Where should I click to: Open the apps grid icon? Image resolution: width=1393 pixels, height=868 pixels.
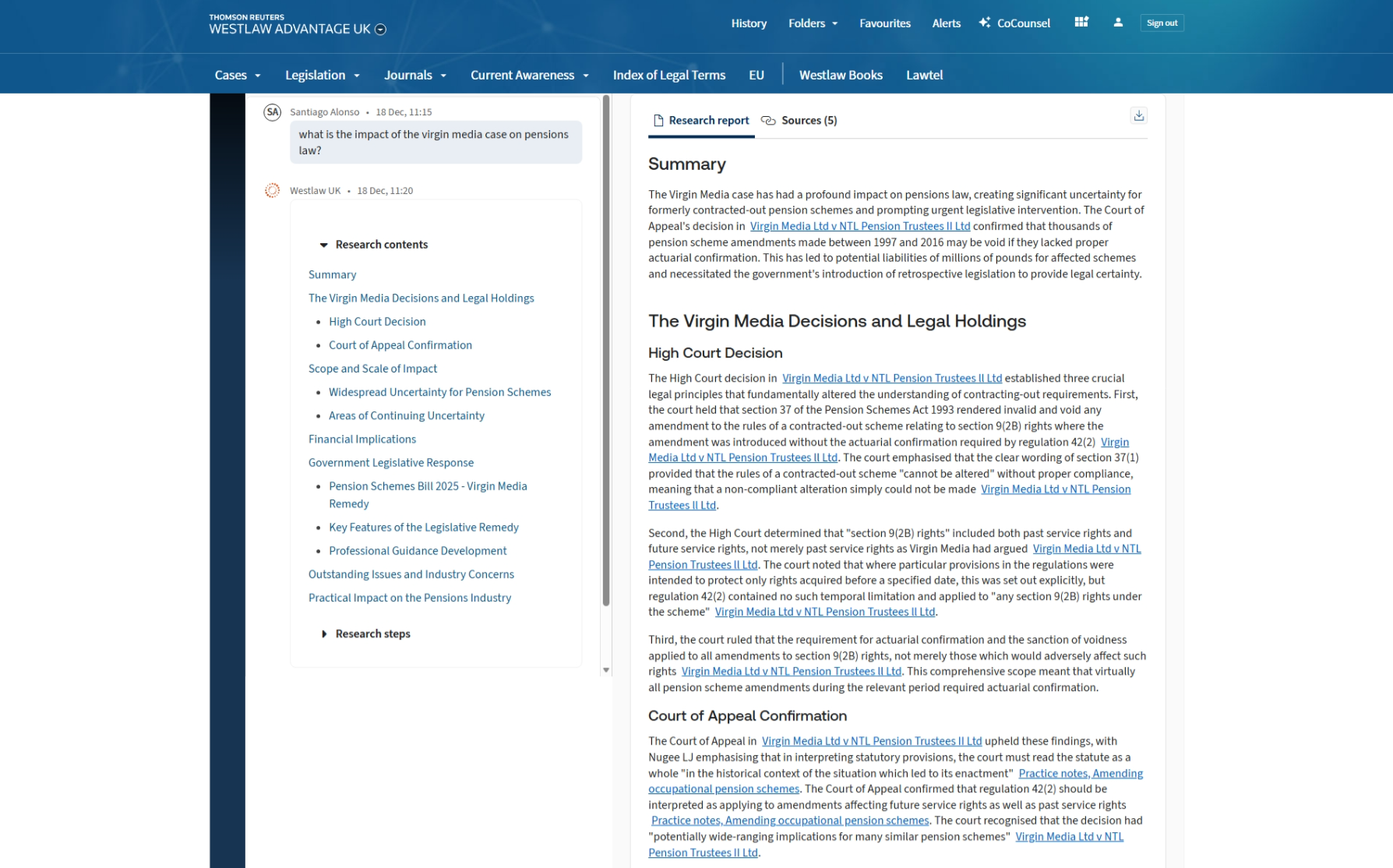(1081, 23)
